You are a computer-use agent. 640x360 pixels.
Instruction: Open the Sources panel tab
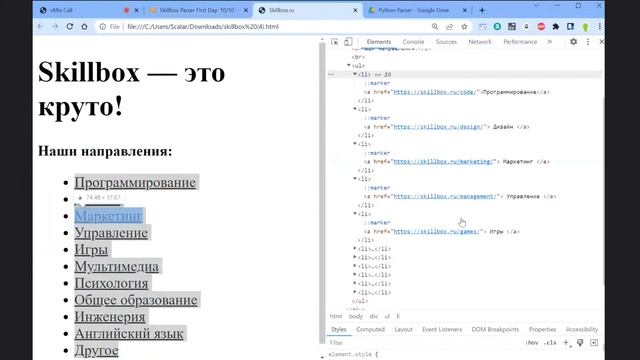click(x=446, y=42)
